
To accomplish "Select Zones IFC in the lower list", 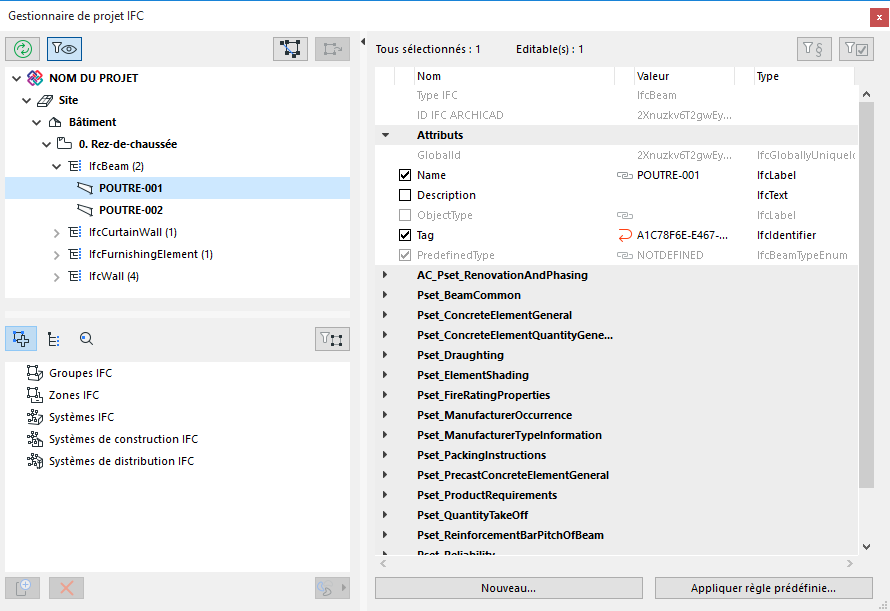I will [74, 395].
